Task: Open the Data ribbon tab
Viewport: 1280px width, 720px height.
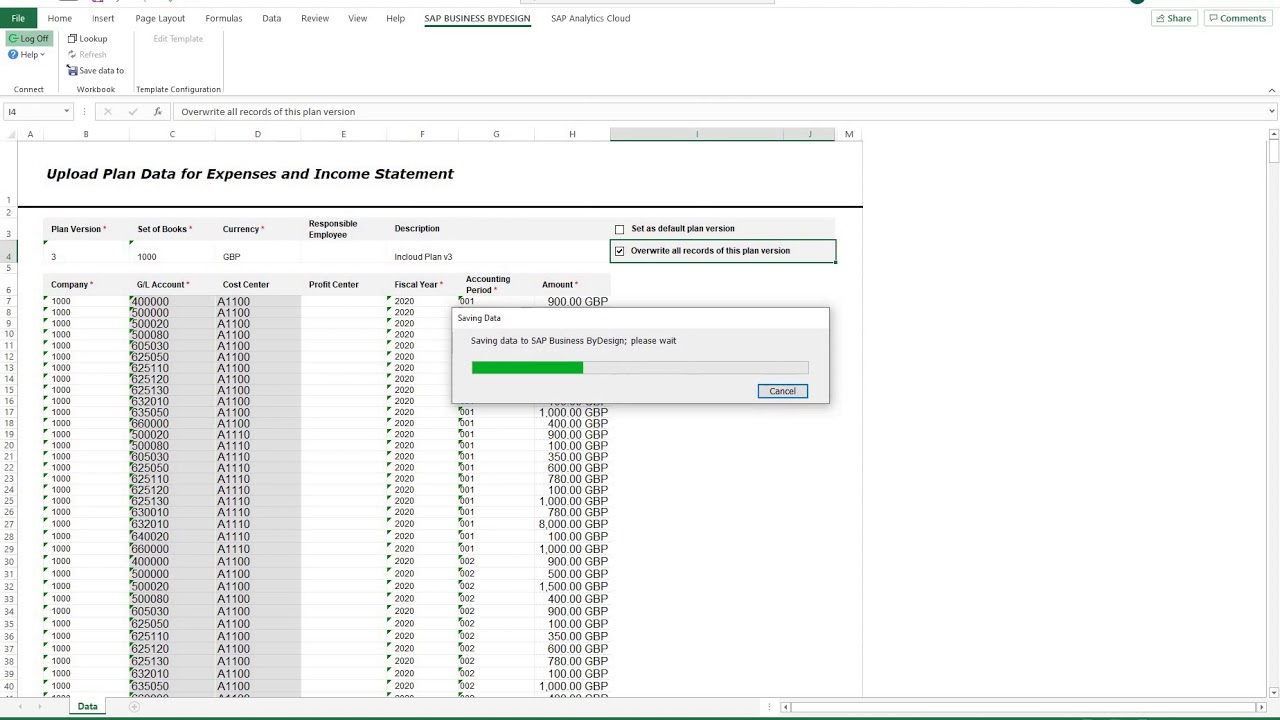Action: point(271,18)
